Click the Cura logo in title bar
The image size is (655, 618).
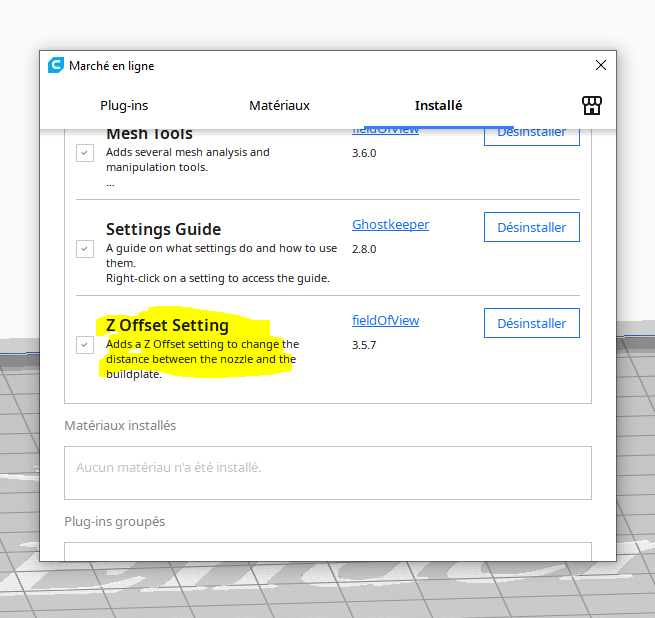click(56, 65)
